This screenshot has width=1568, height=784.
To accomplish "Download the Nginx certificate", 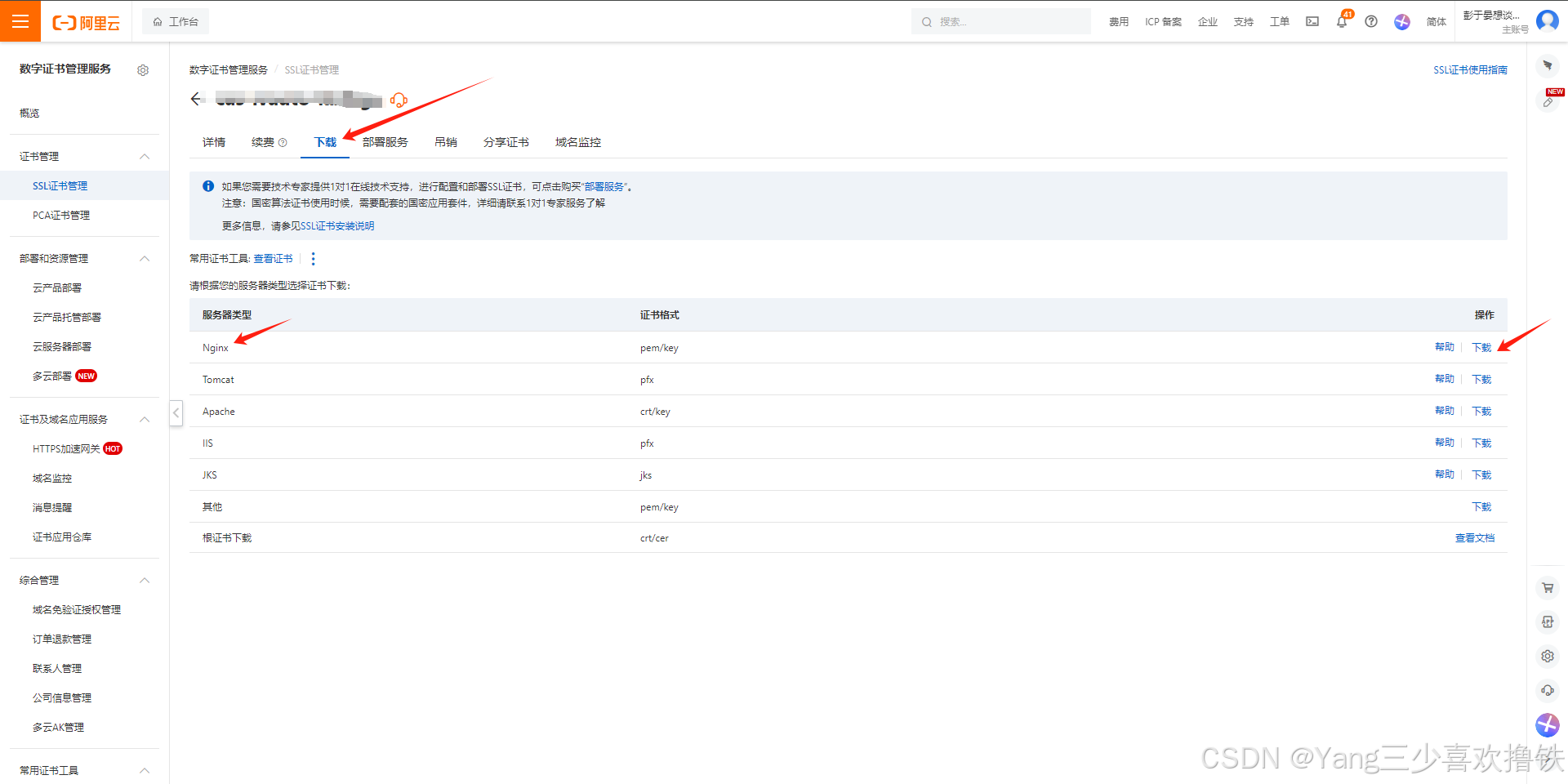I will [x=1481, y=348].
